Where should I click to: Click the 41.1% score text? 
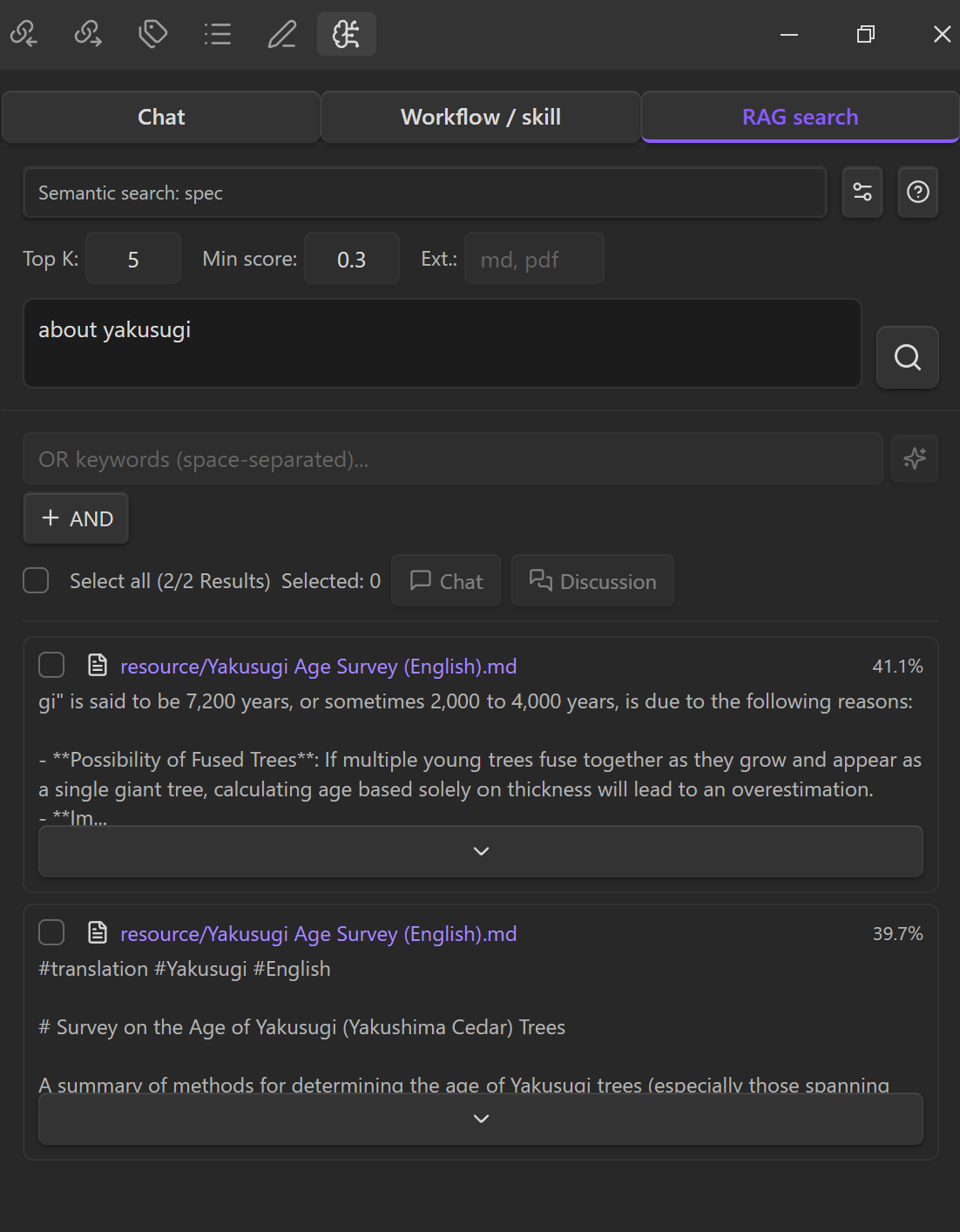[x=897, y=667]
